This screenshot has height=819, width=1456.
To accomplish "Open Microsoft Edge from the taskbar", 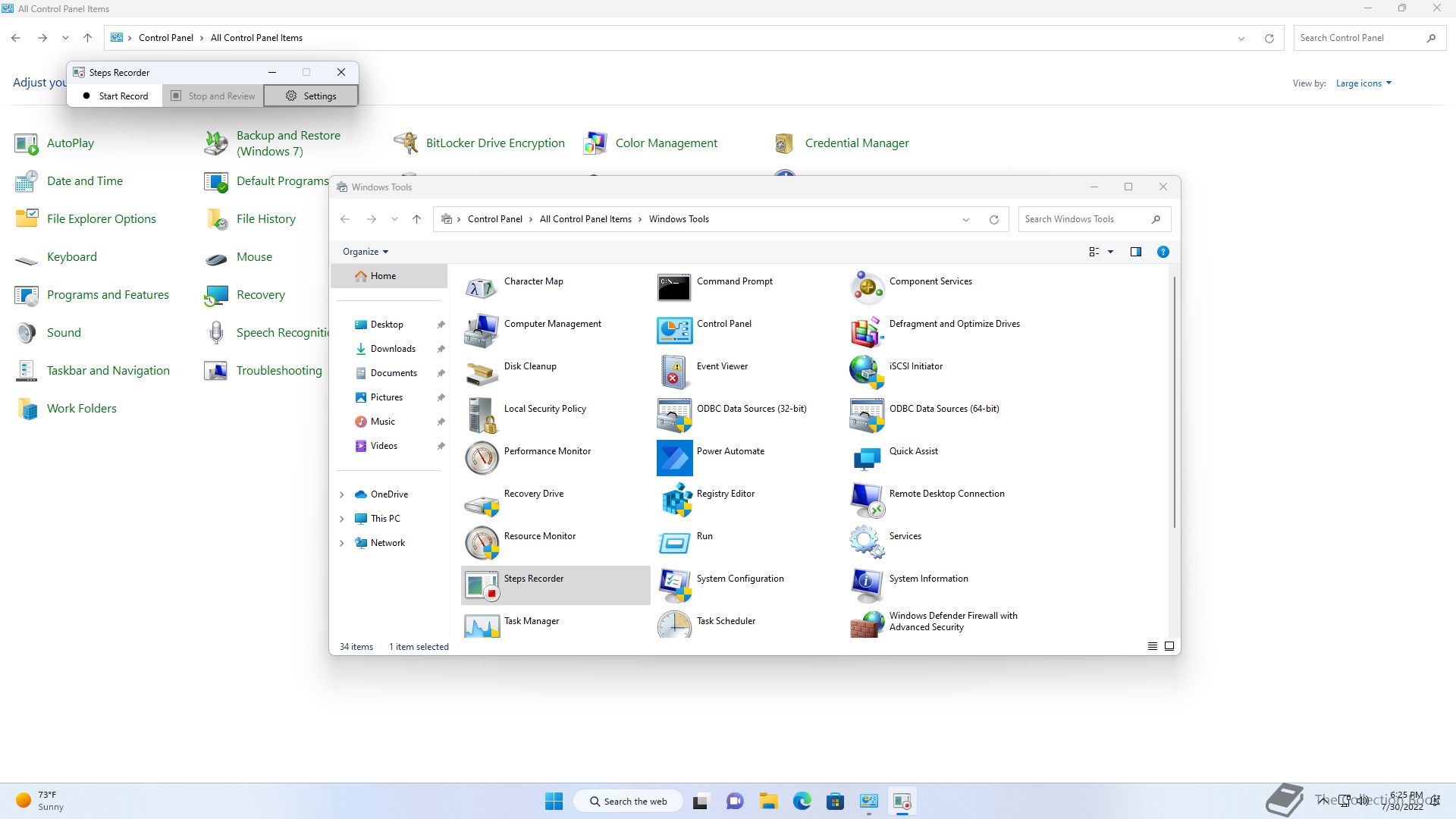I will [x=802, y=802].
